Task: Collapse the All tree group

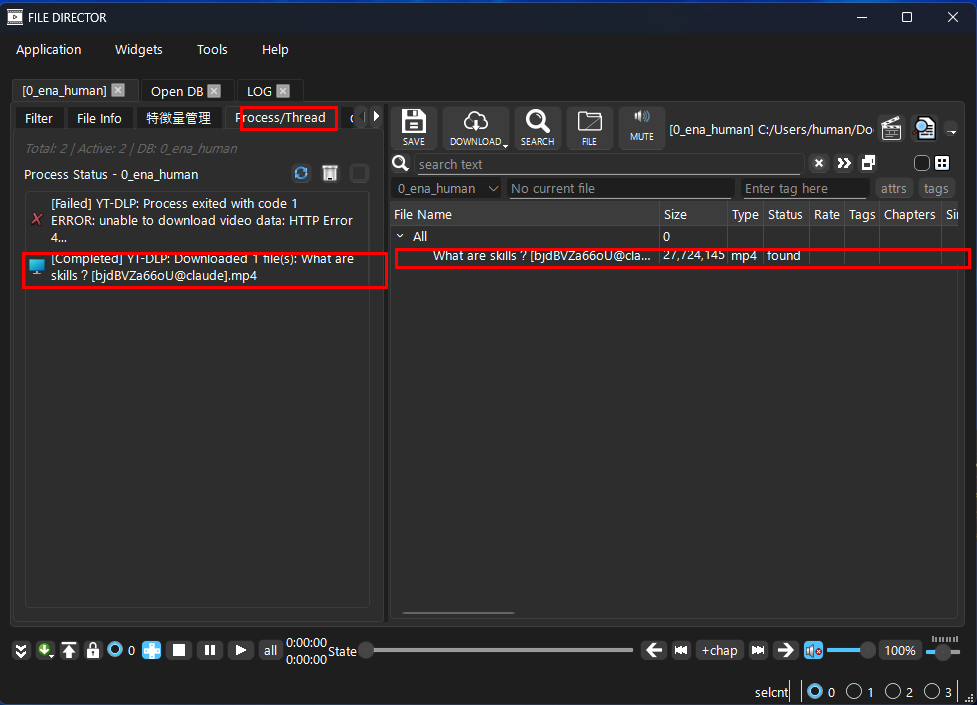Action: (x=401, y=237)
